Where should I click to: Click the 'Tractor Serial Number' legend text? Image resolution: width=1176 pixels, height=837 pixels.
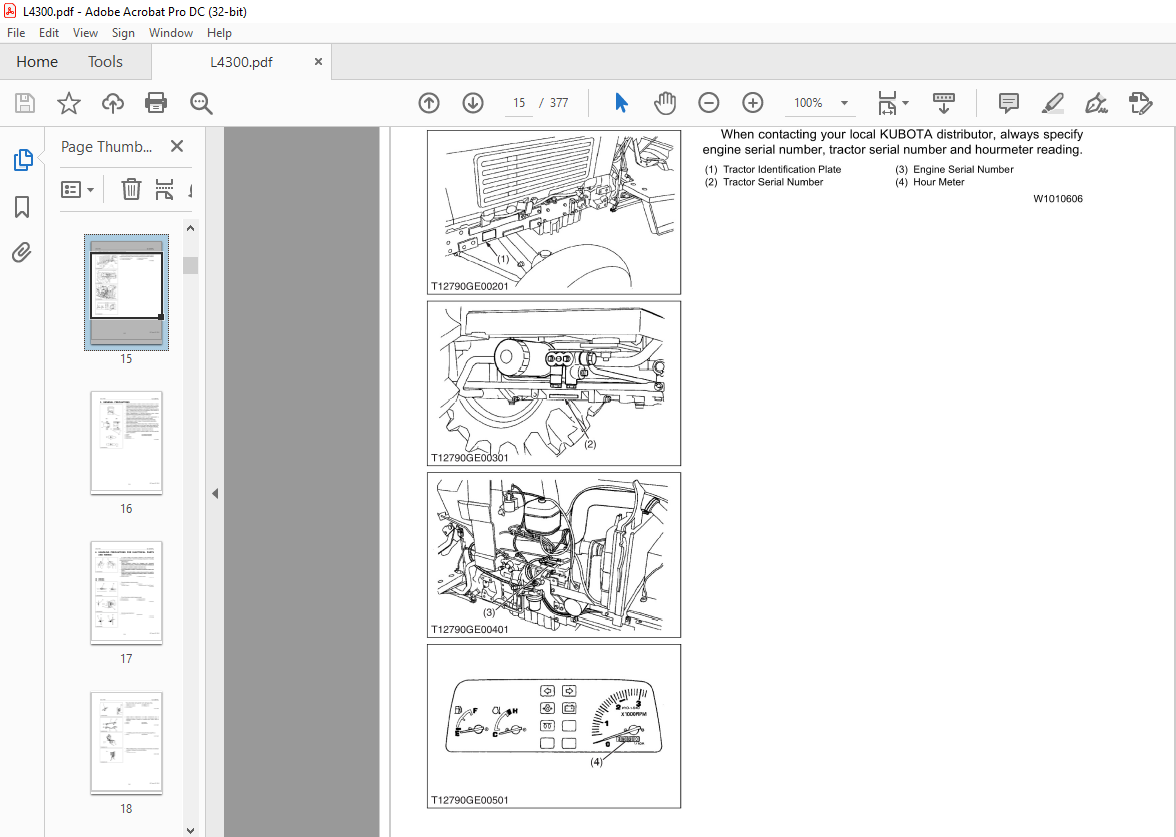(772, 182)
